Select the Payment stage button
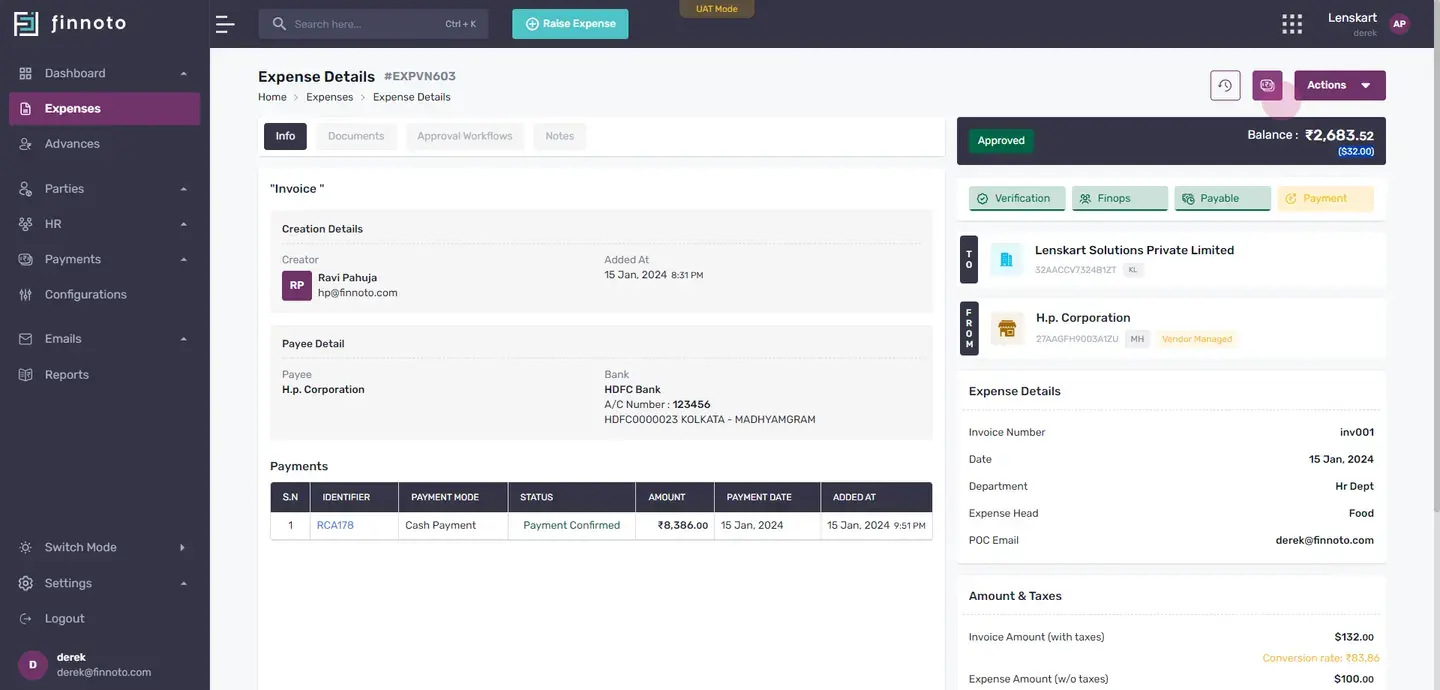The image size is (1440, 690). pyautogui.click(x=1325, y=198)
